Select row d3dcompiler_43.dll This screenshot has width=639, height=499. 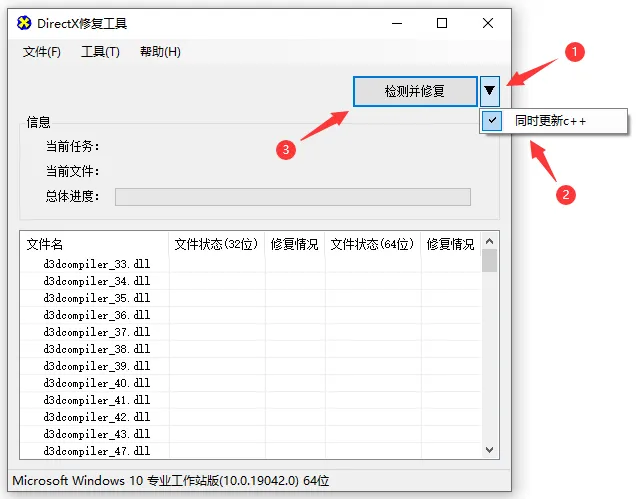click(251, 434)
